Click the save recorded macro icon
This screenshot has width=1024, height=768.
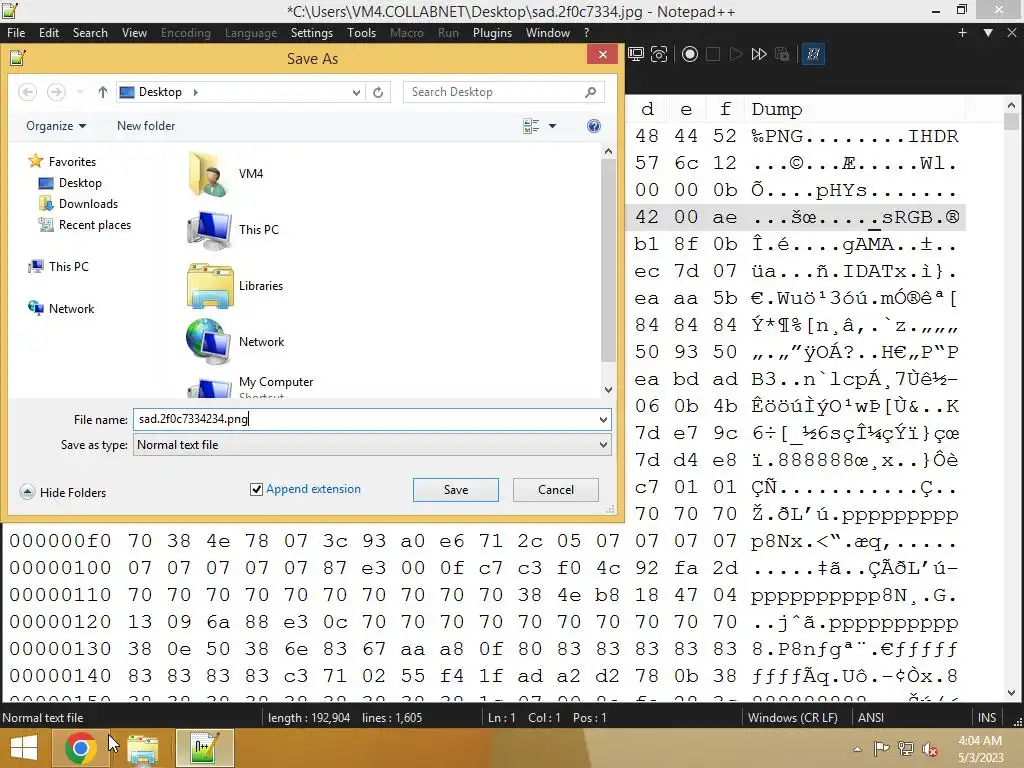coord(782,54)
